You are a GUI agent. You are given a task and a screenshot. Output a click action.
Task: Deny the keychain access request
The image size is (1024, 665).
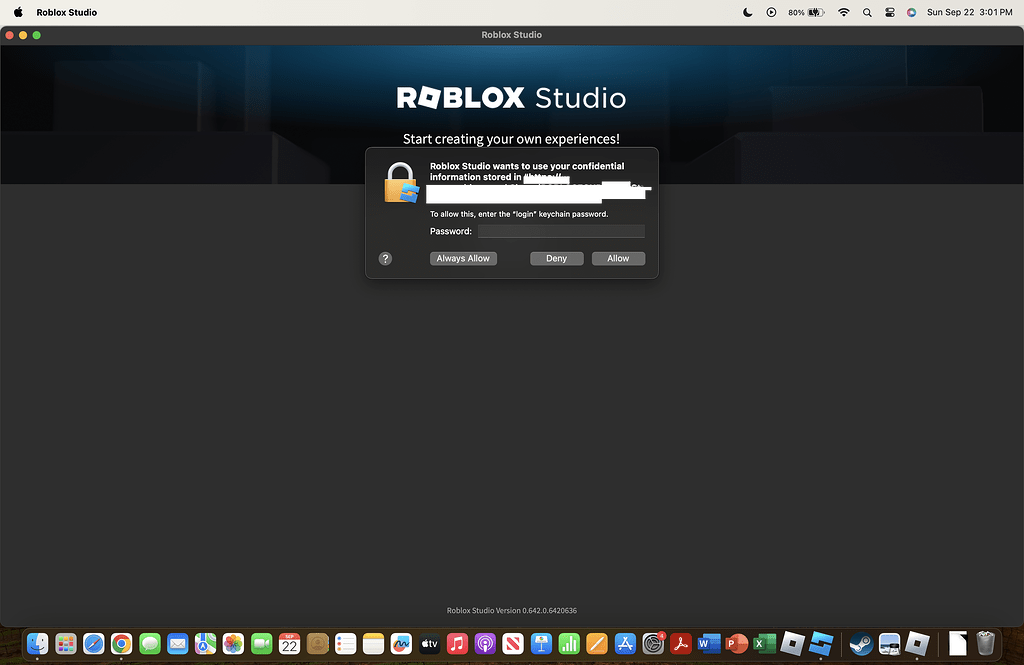click(x=556, y=258)
